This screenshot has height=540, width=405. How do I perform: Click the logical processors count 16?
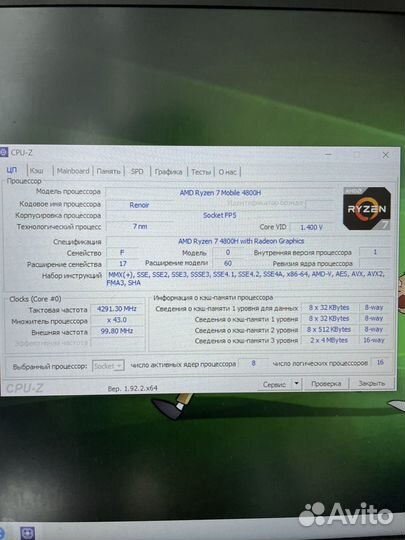pos(381,362)
